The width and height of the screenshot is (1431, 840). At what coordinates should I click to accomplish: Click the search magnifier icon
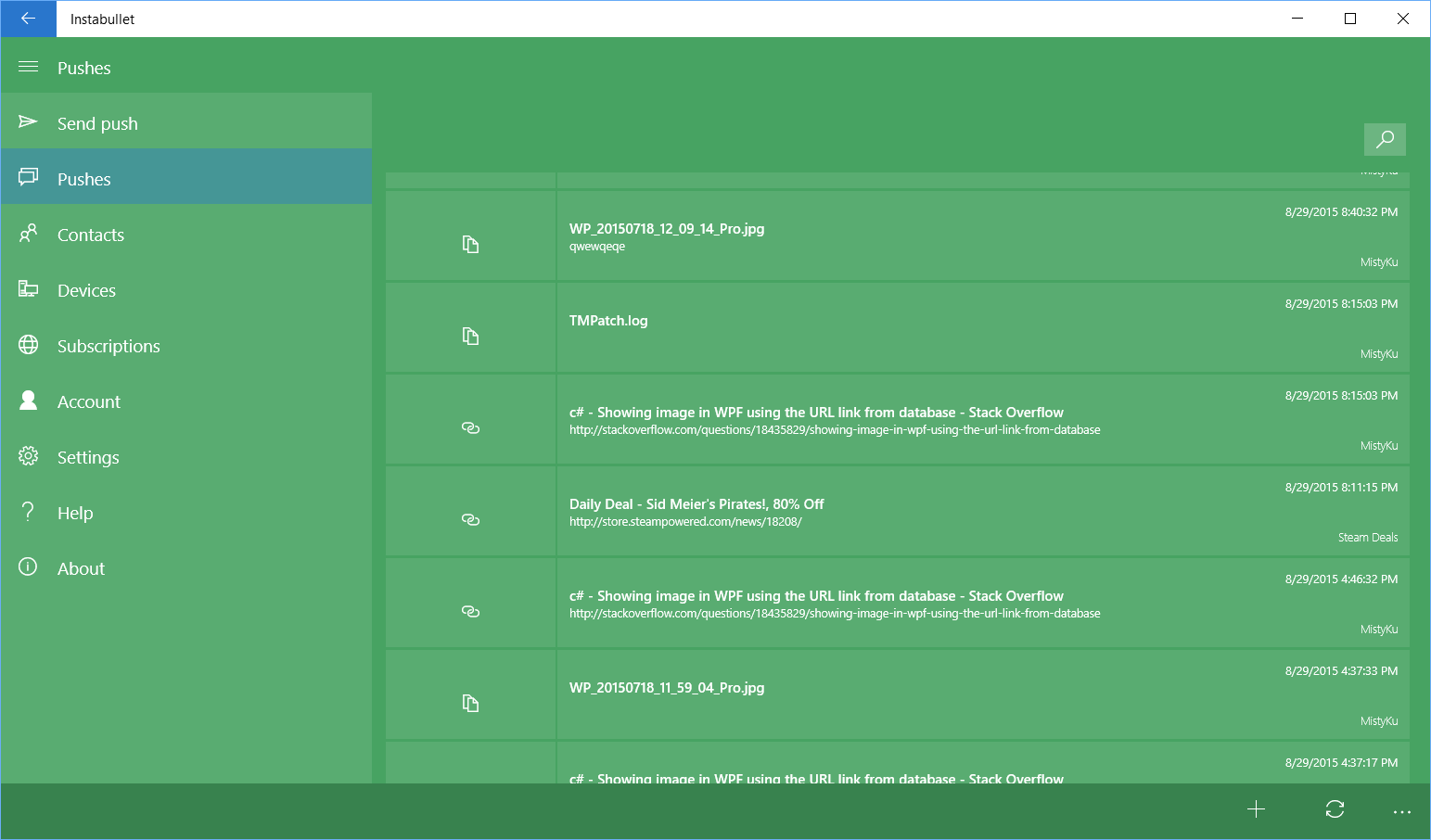tap(1385, 139)
